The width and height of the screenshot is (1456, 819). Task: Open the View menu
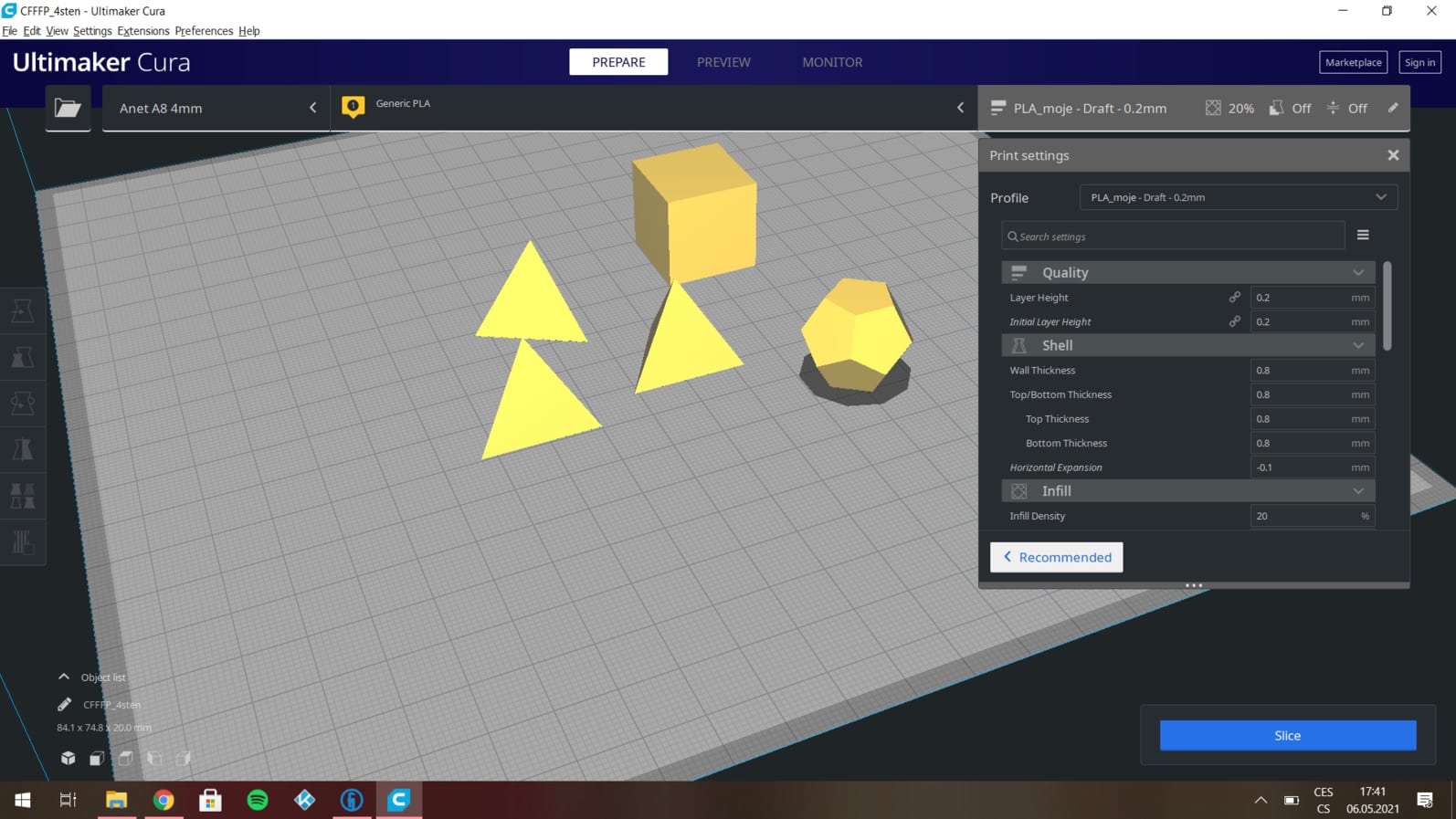57,31
